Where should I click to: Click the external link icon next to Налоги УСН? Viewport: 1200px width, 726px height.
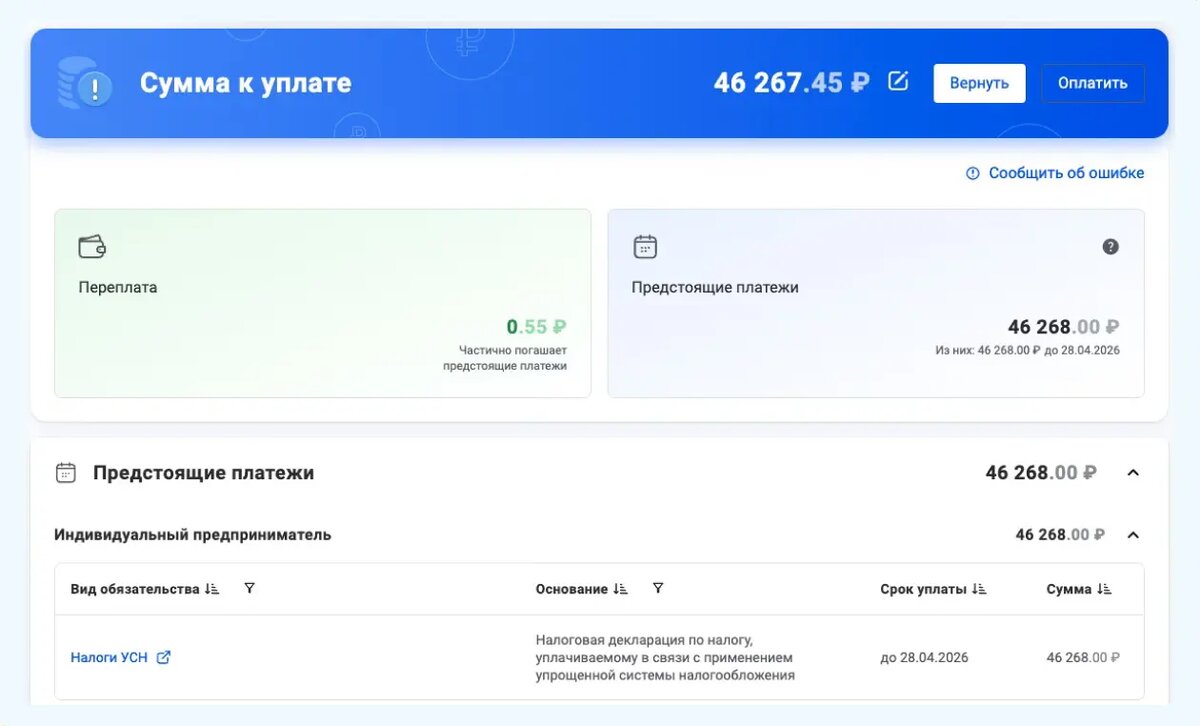(163, 658)
